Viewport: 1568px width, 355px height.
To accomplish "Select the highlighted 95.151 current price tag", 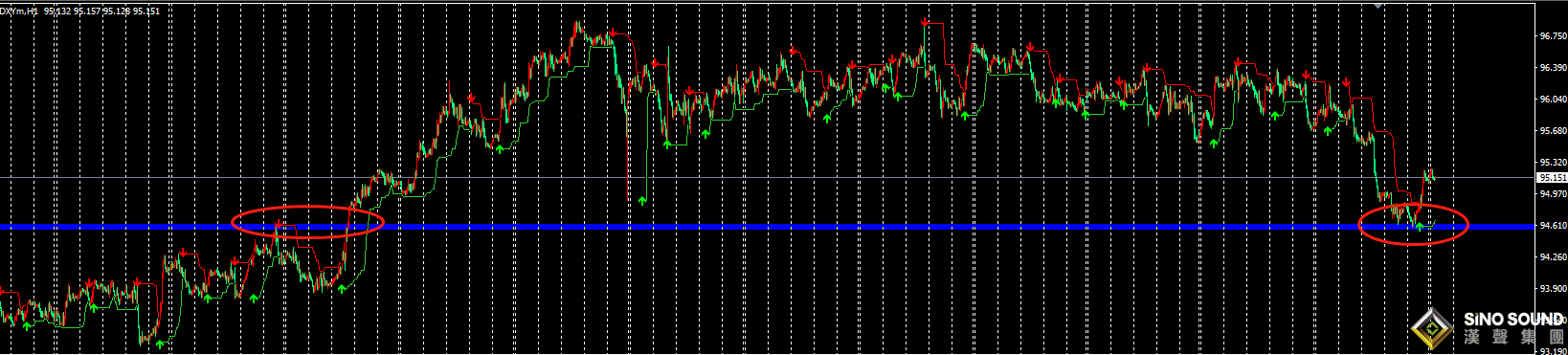I will click(1553, 177).
